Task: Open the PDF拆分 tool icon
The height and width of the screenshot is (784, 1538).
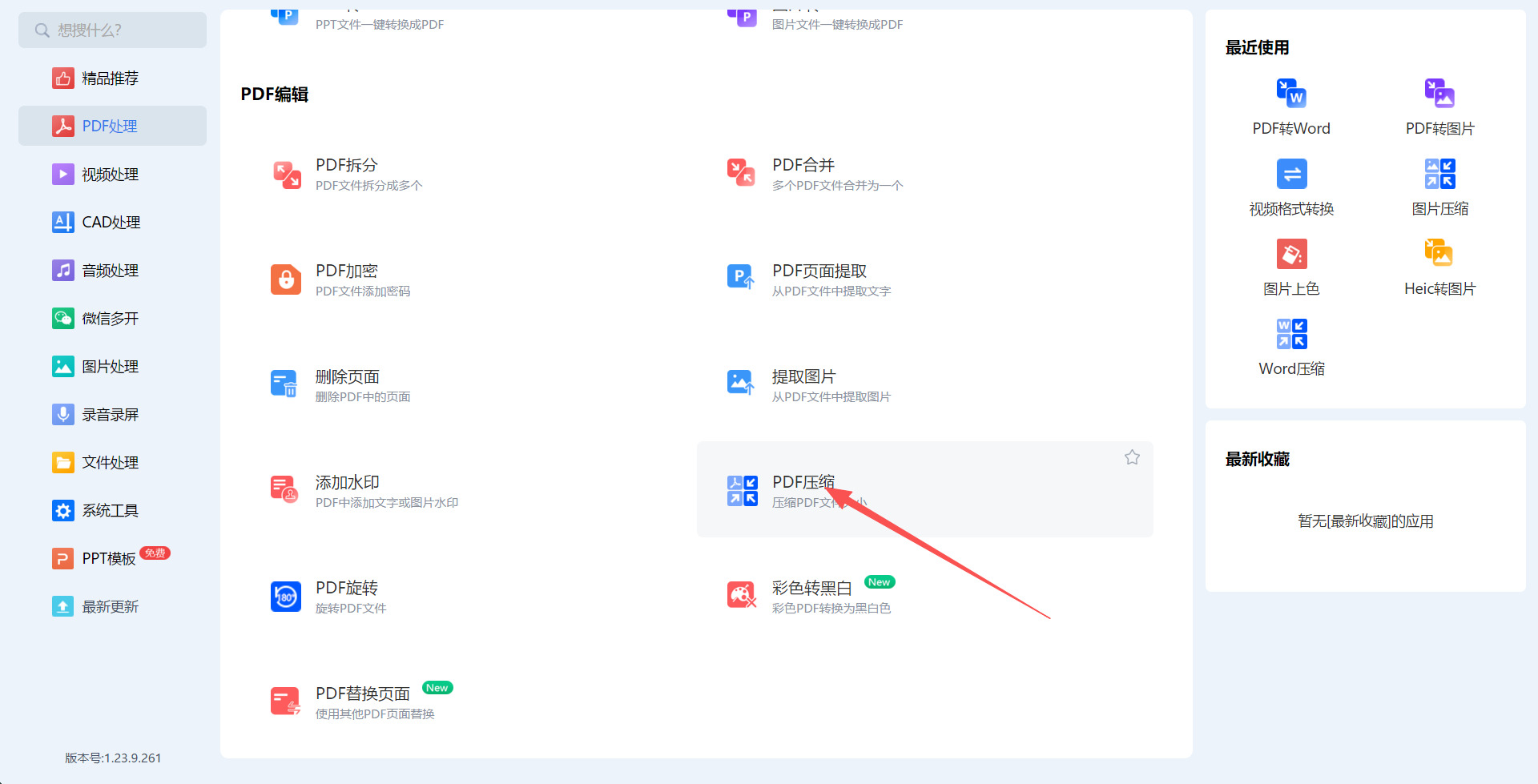Action: click(x=287, y=175)
